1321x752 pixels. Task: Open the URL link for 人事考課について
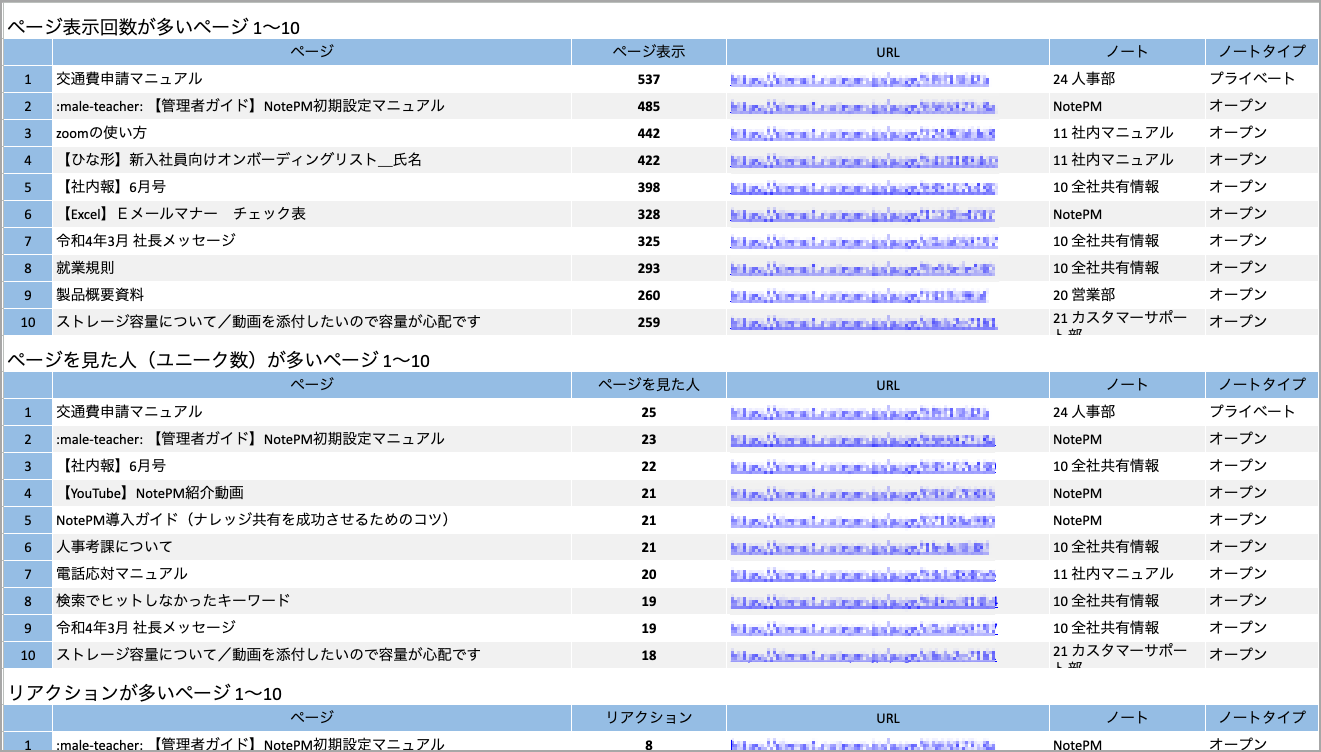tap(860, 547)
